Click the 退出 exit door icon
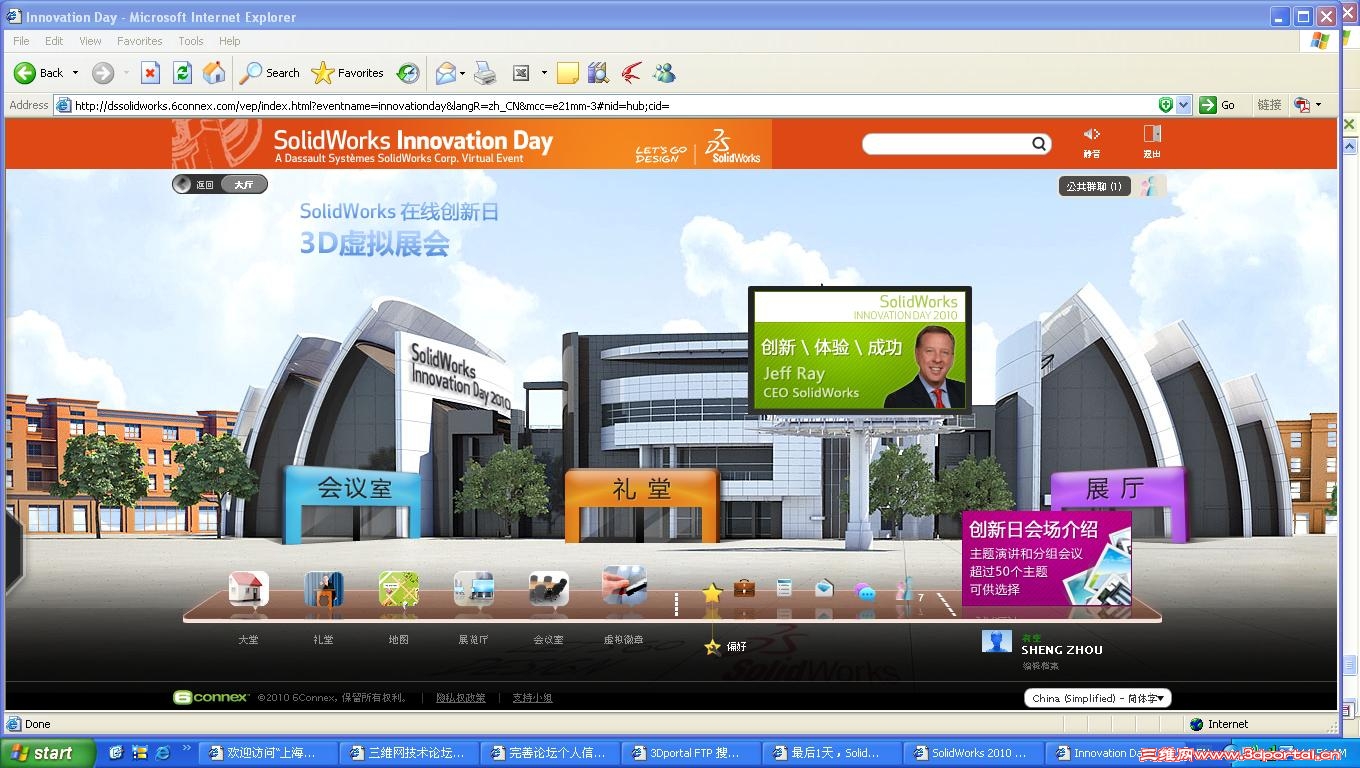This screenshot has width=1360, height=768. 1152,134
